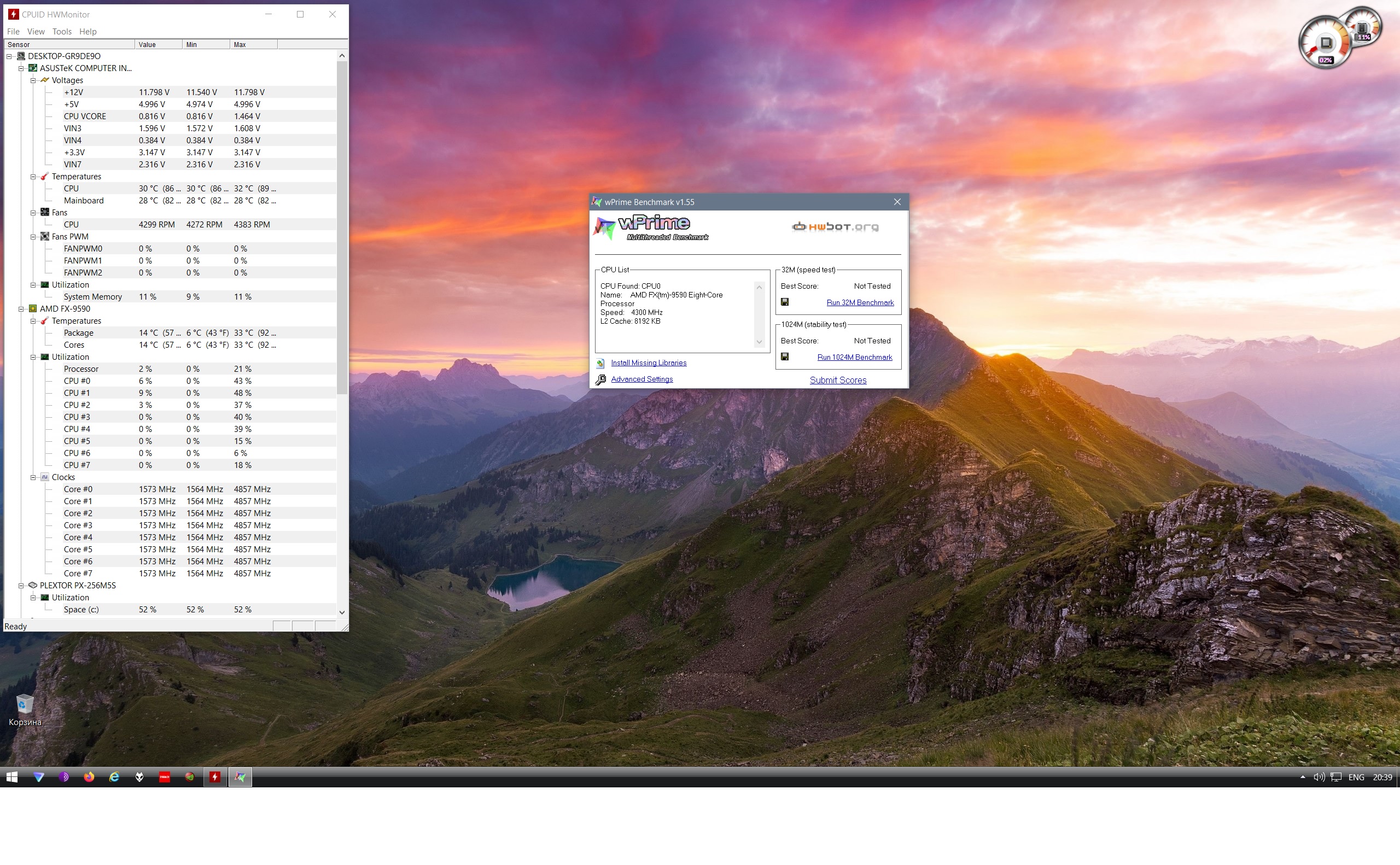Click the Install Missing Libraries icon
The height and width of the screenshot is (865, 1400).
pos(600,363)
